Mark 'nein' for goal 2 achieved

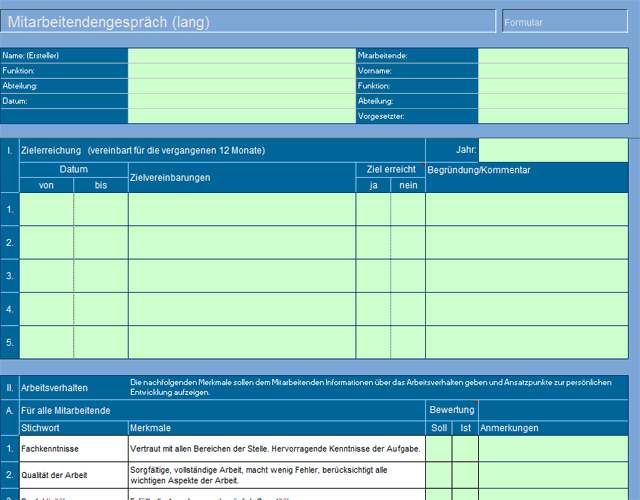point(408,242)
